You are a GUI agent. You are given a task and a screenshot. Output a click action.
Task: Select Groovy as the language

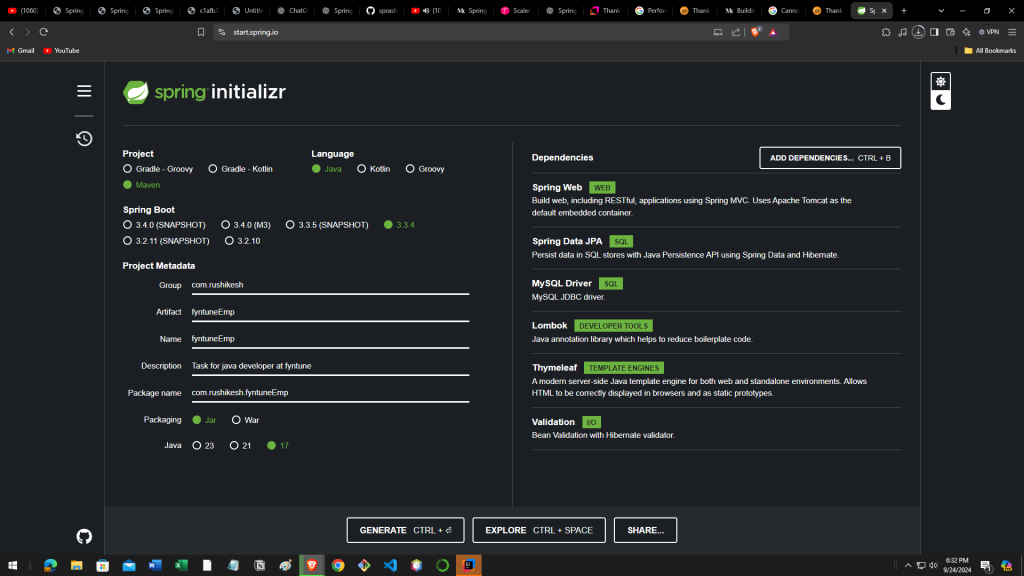click(425, 168)
